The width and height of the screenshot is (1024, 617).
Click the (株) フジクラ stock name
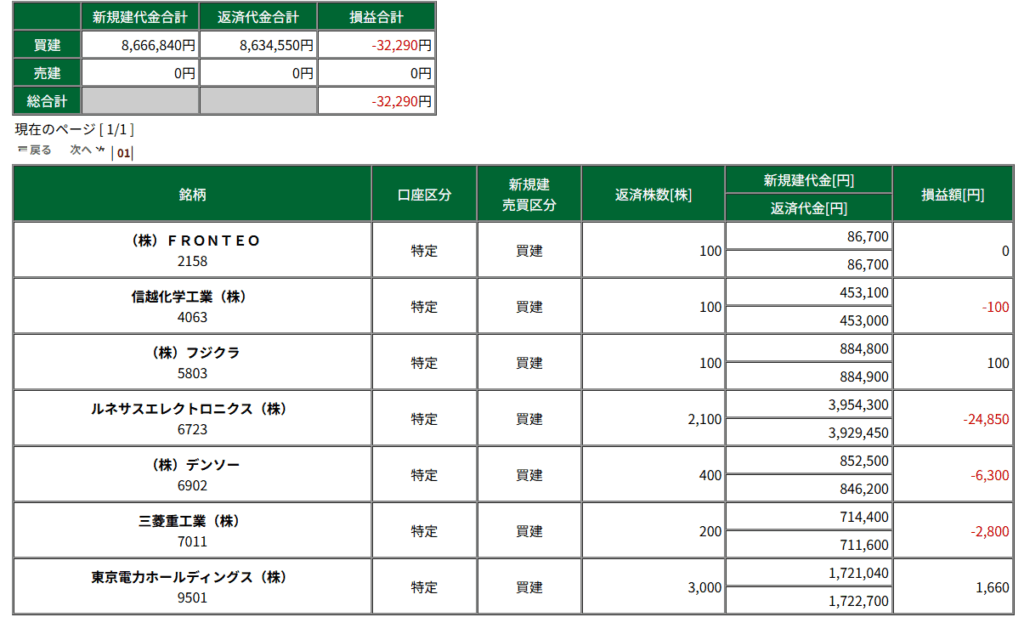[x=196, y=353]
